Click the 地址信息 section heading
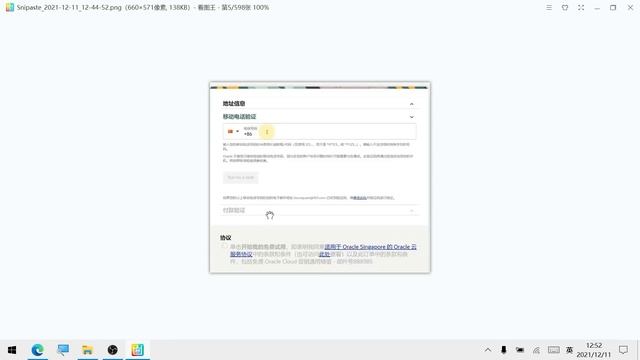The width and height of the screenshot is (640, 360). [234, 104]
